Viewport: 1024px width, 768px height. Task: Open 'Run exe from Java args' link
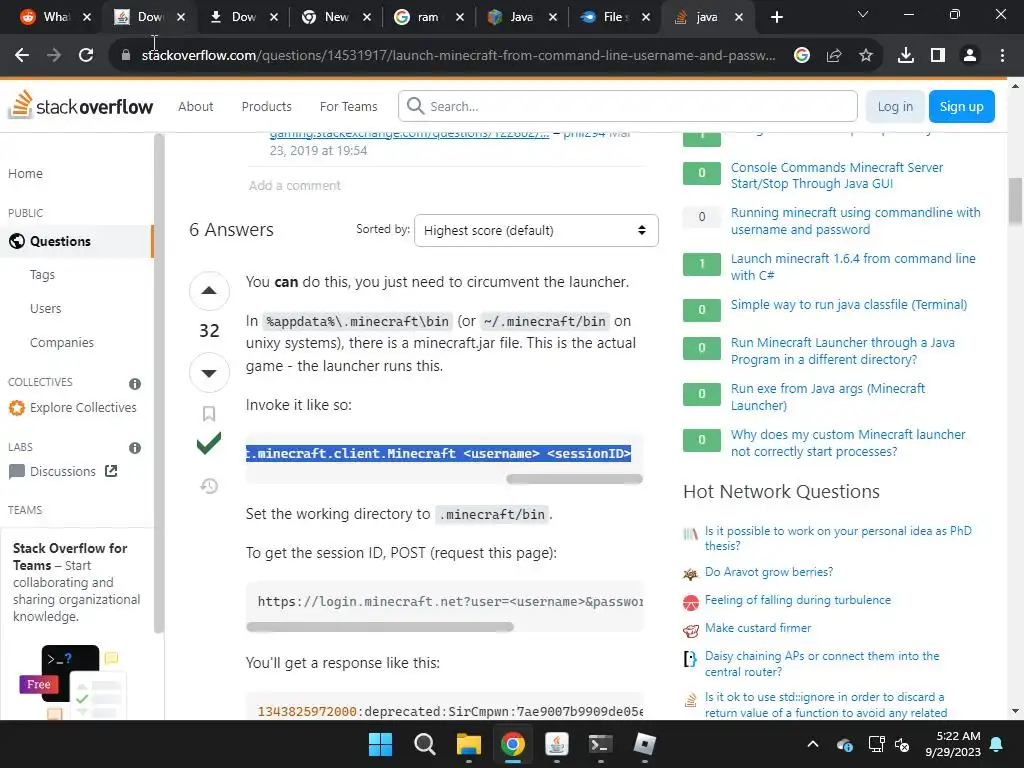(x=827, y=396)
